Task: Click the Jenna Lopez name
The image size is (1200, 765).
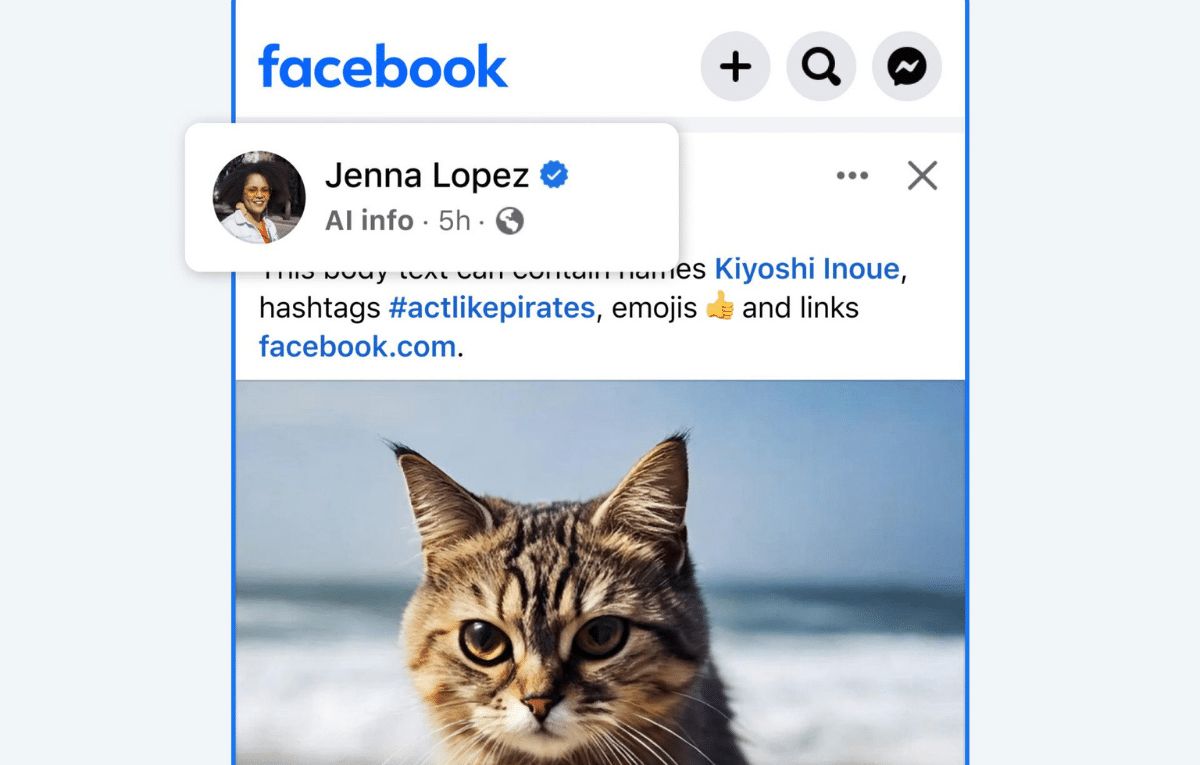Action: point(427,176)
